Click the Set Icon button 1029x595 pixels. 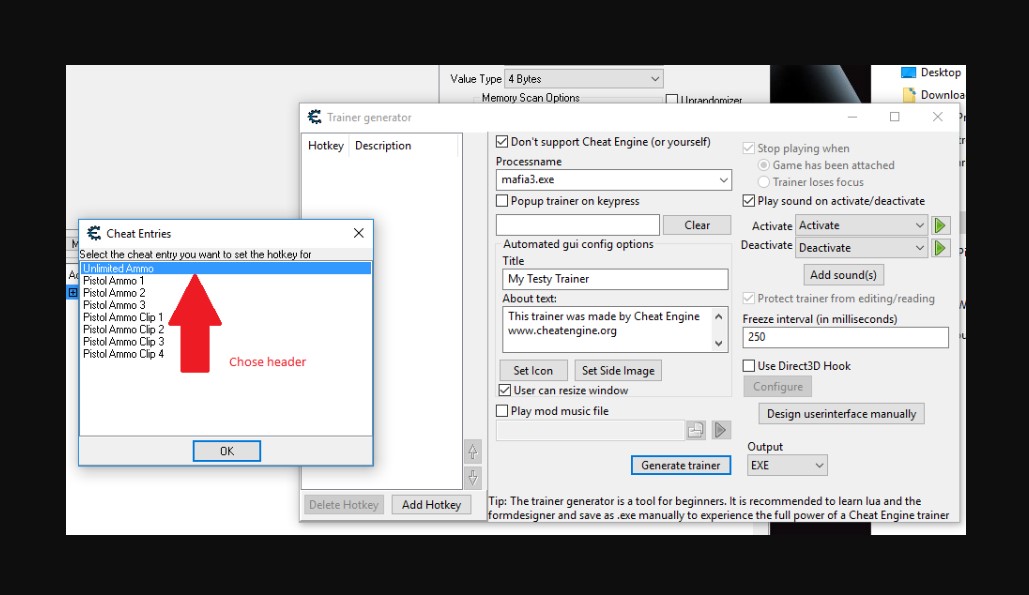[533, 371]
